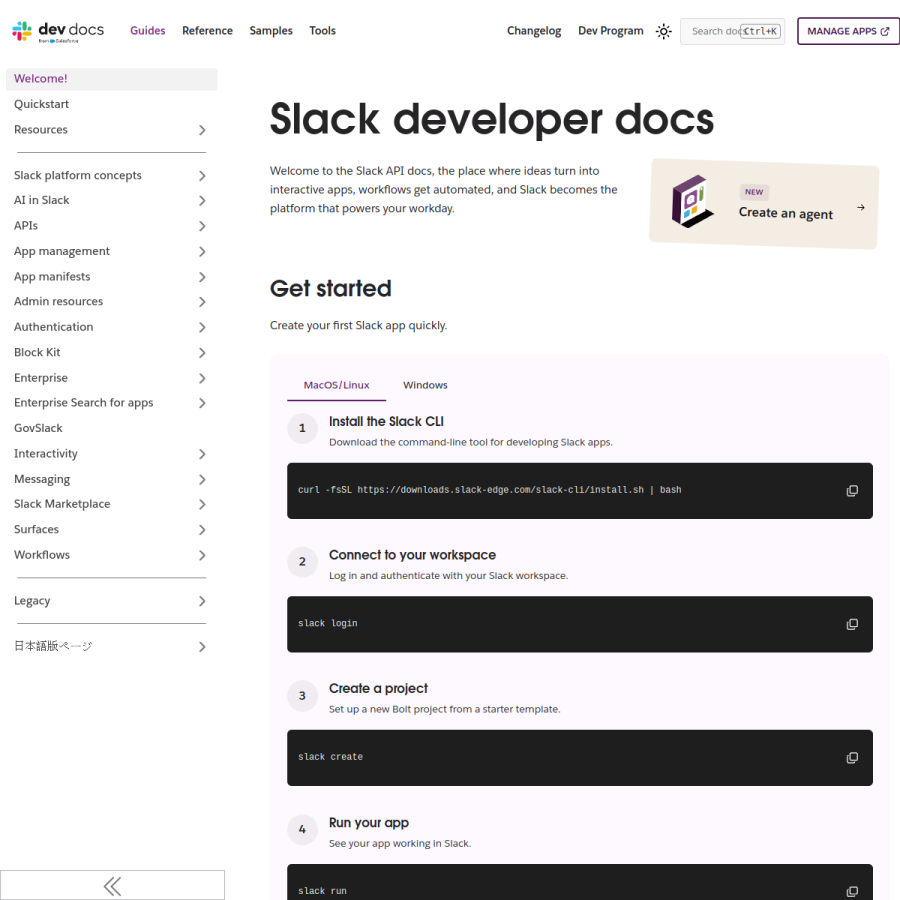Go to the Changelog page
Screen dimensions: 900x900
click(534, 31)
